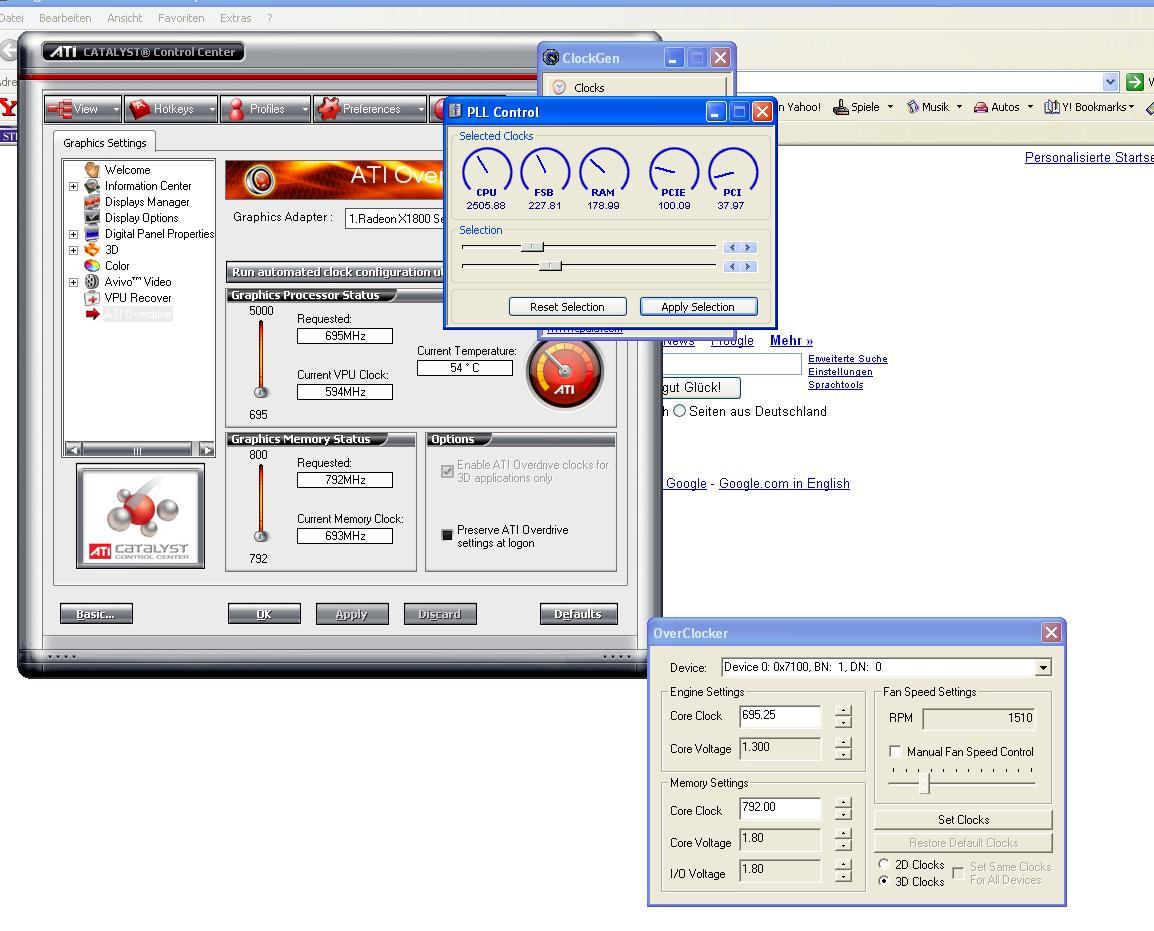Click tree panel horizontal scrollbar right arrow
Viewport: 1154px width, 931px height.
[207, 449]
